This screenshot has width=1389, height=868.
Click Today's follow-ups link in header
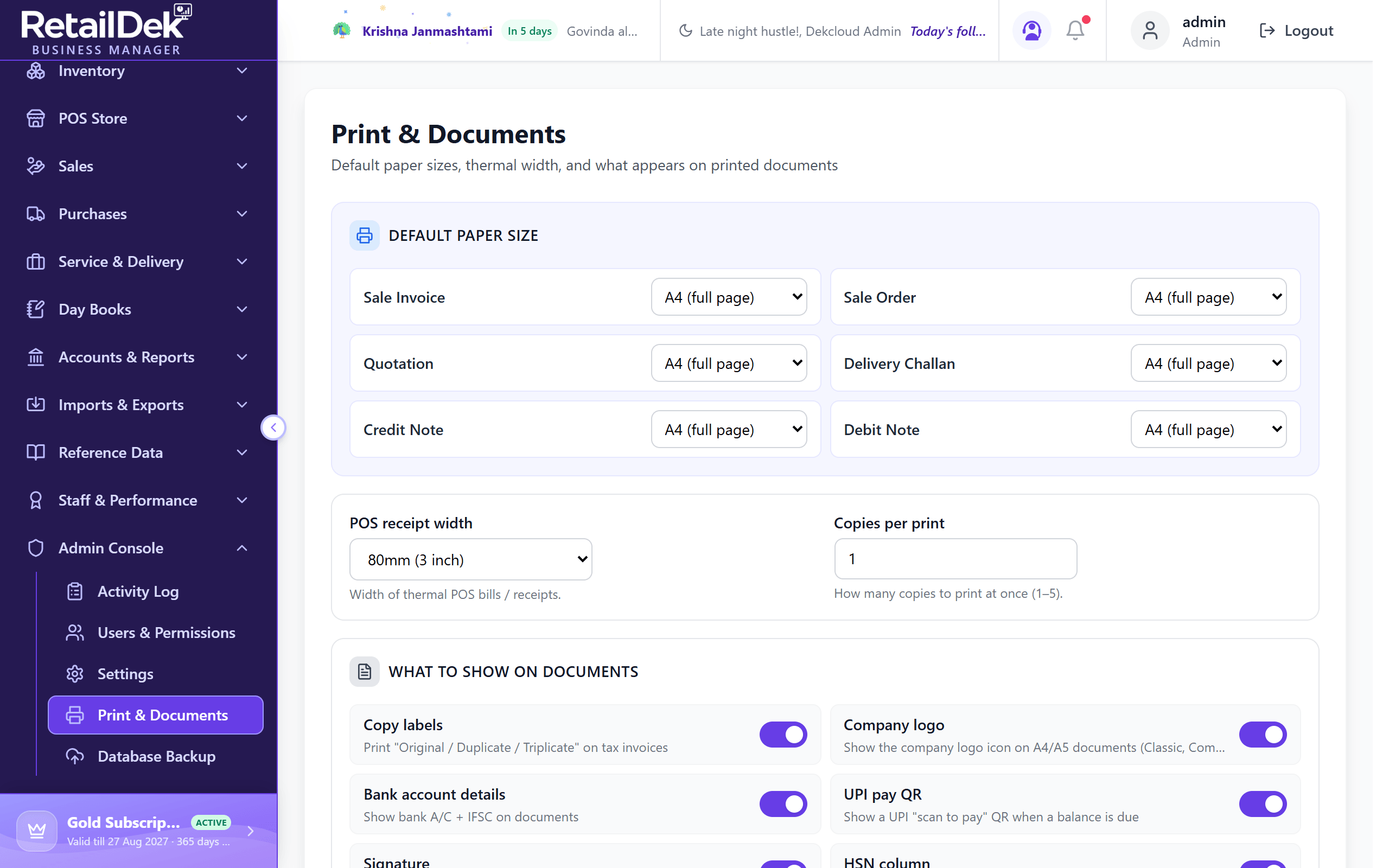948,31
